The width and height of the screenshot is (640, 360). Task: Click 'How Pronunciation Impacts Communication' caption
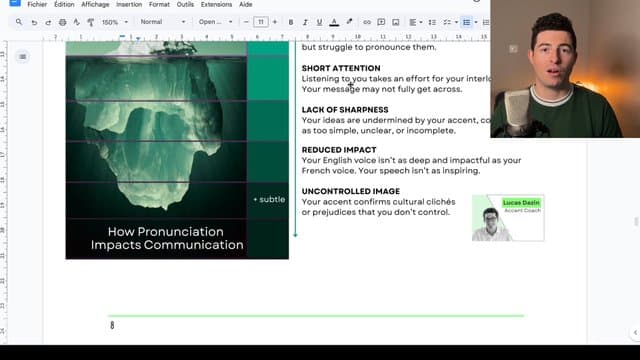tap(167, 238)
